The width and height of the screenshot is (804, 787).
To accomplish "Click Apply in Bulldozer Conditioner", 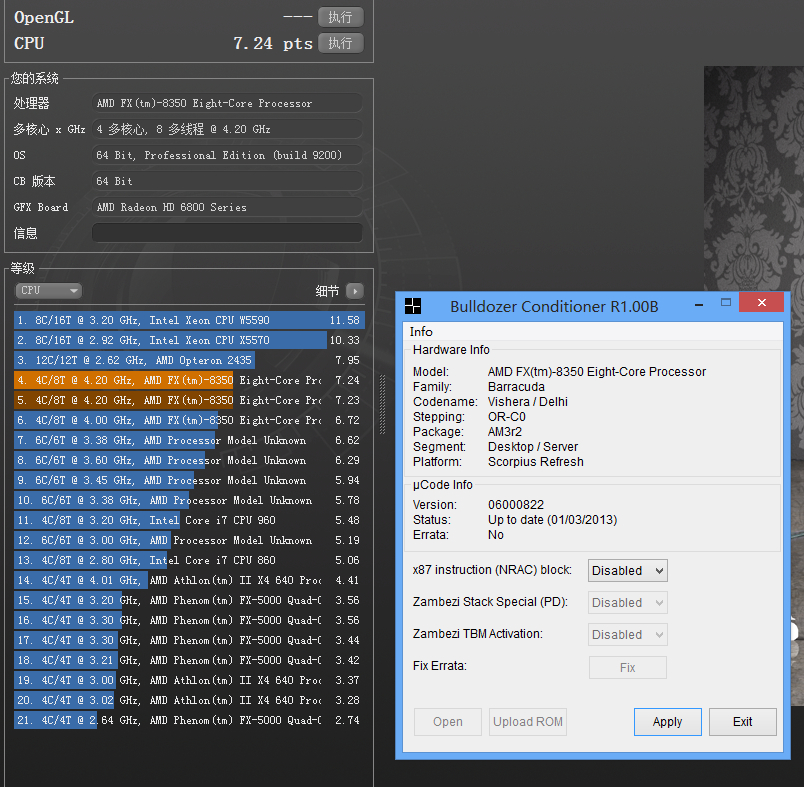I will 668,721.
